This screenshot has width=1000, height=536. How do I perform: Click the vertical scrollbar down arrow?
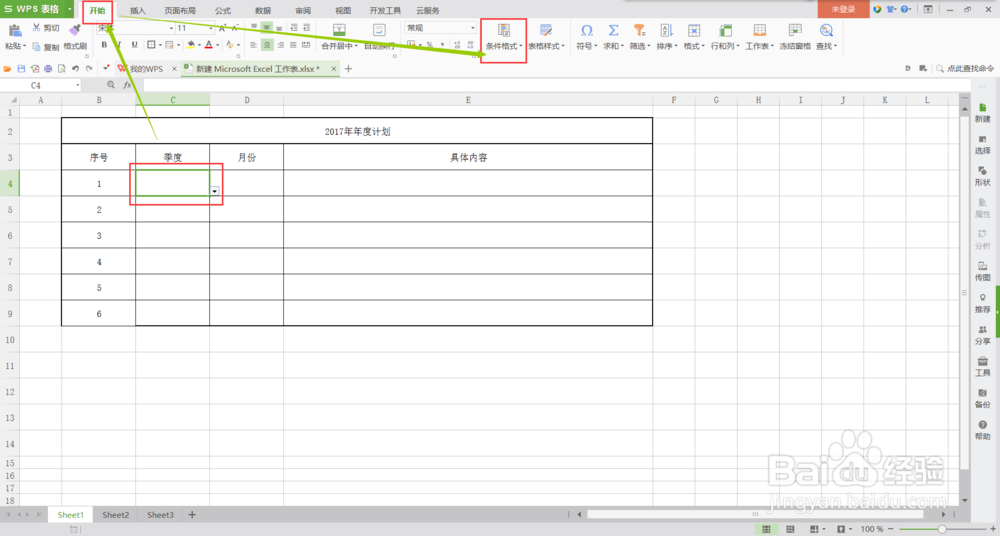point(964,500)
